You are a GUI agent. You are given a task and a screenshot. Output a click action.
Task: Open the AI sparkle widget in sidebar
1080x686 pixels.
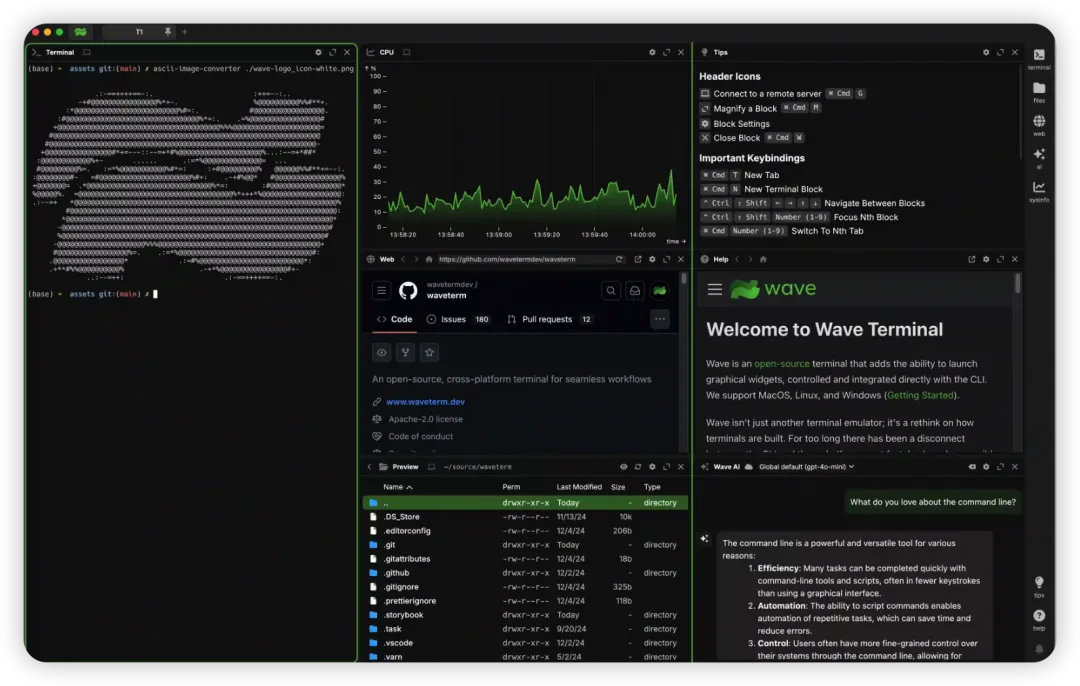click(1039, 157)
